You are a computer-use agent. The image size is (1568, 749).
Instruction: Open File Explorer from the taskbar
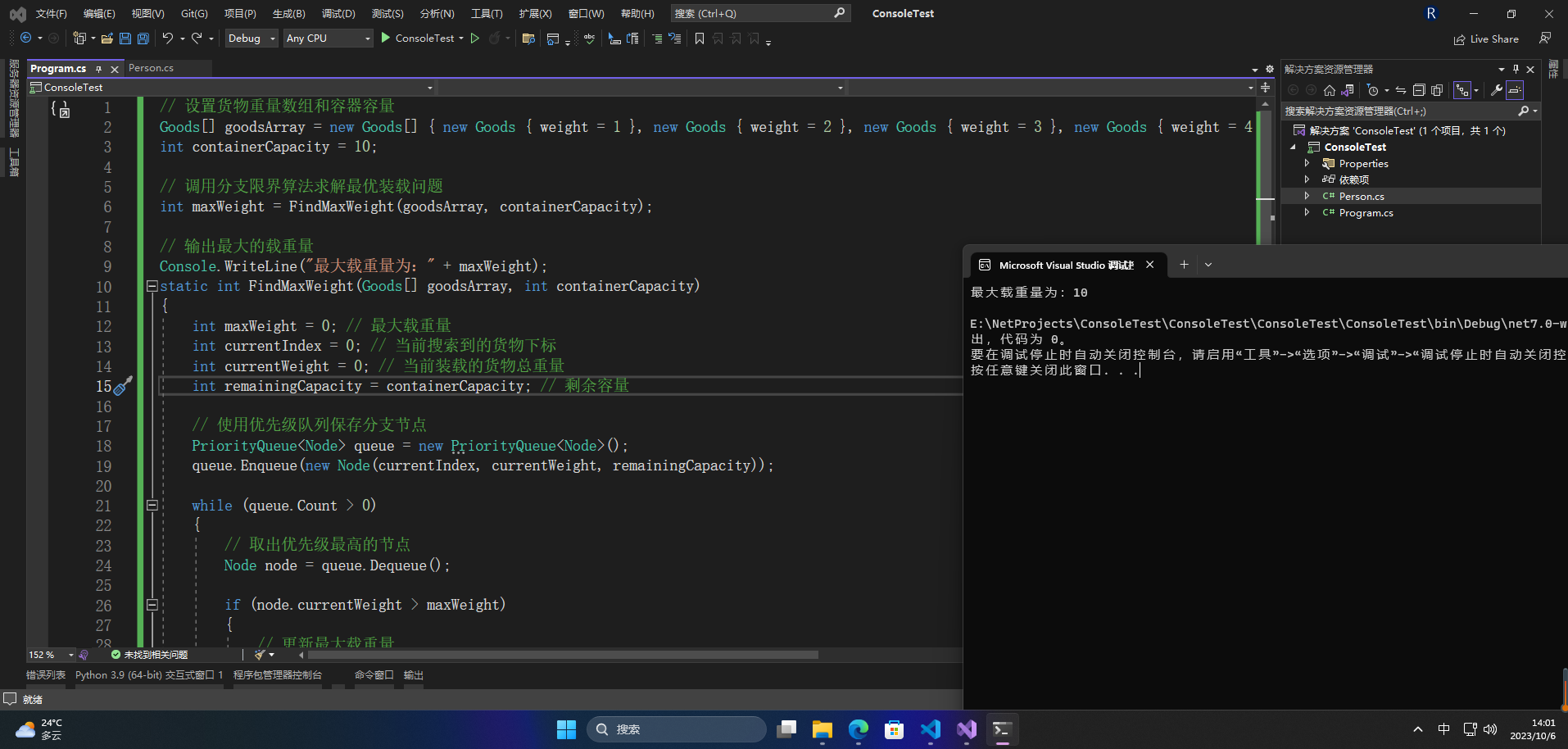point(822,729)
